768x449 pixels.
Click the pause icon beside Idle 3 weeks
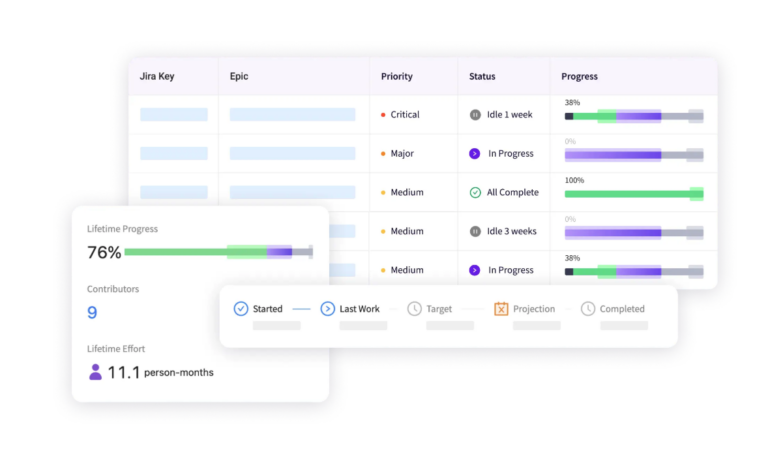point(475,231)
